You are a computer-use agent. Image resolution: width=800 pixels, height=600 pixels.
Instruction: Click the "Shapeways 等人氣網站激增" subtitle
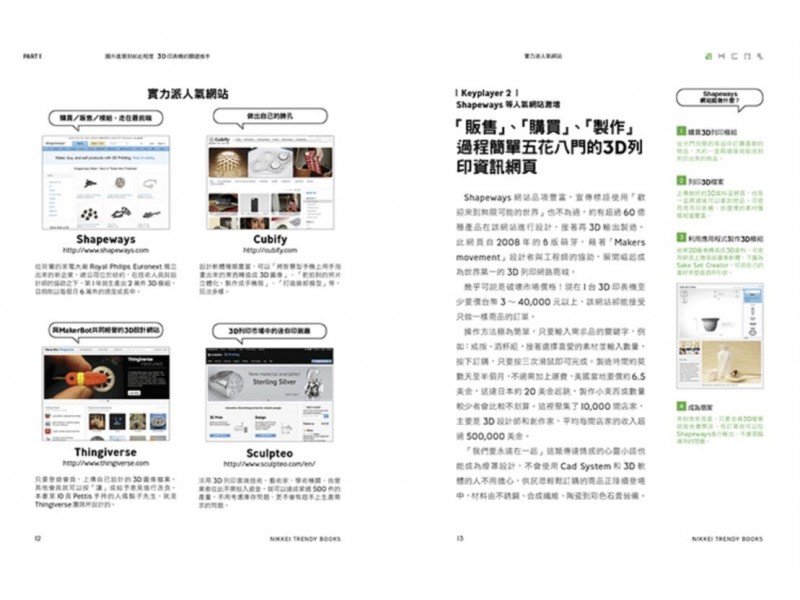coord(508,105)
